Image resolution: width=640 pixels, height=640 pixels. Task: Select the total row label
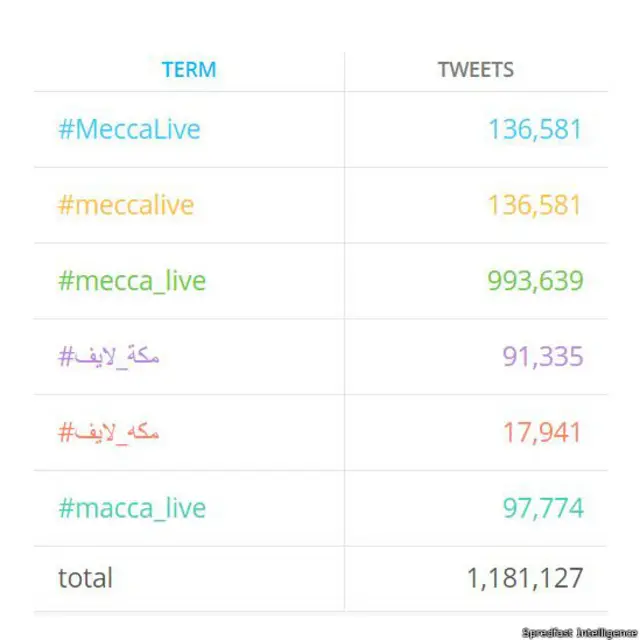(85, 577)
